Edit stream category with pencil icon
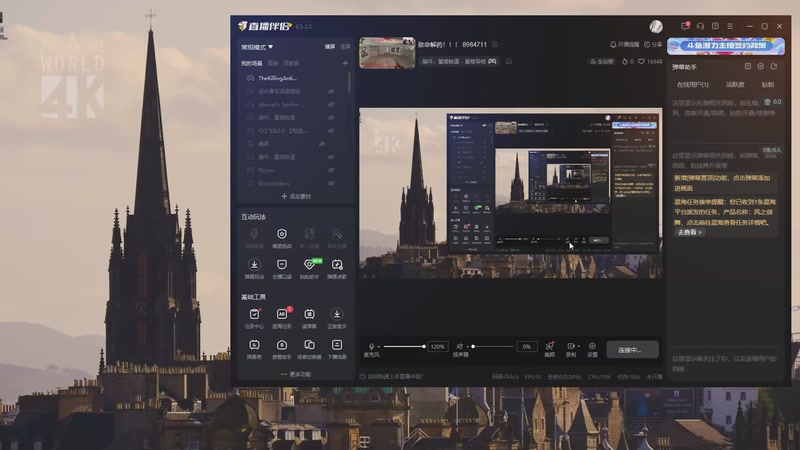This screenshot has height=450, width=800. coord(509,61)
